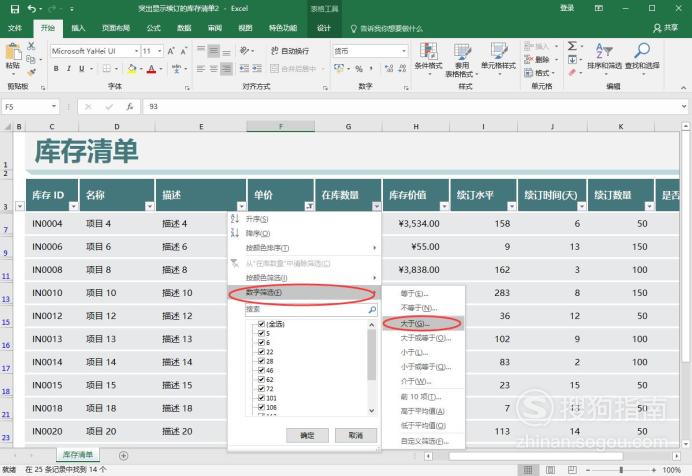This screenshot has height=476, width=692.
Task: Open Cell Styles (单元格样式)
Action: tap(498, 57)
